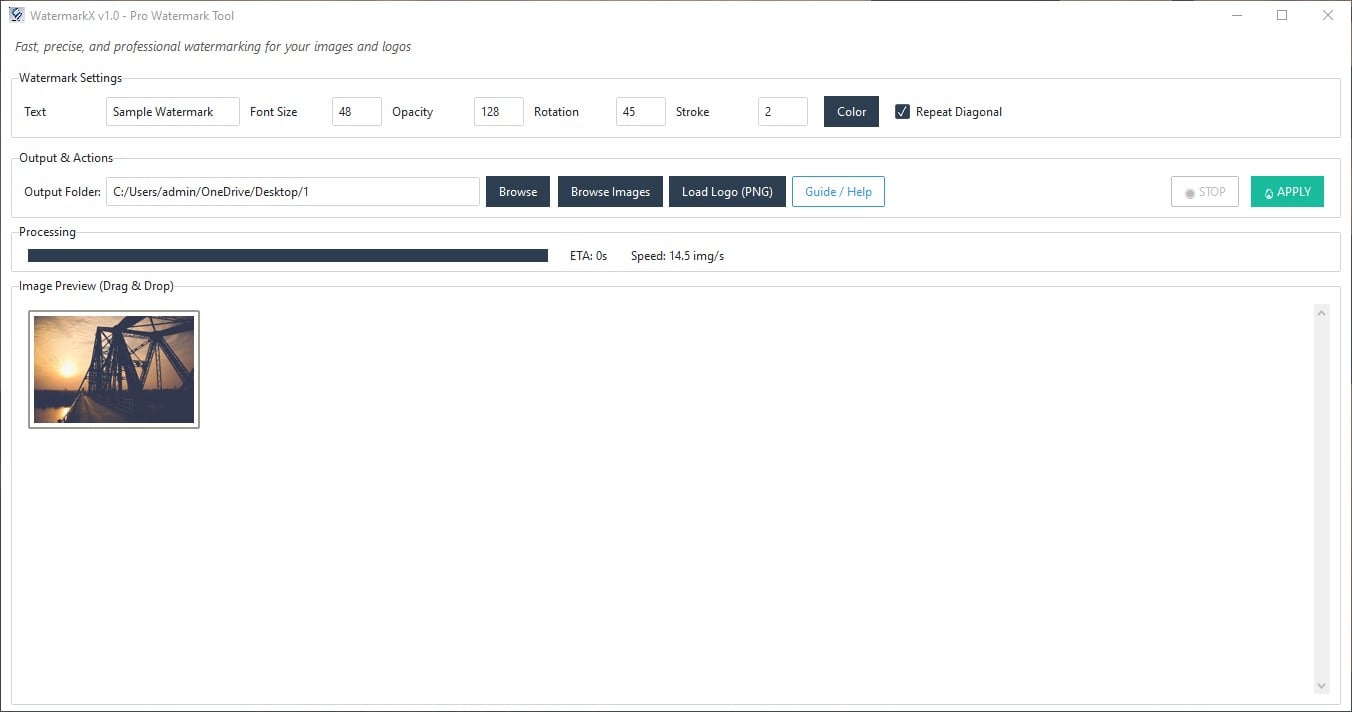Image resolution: width=1352 pixels, height=712 pixels.
Task: Click the watermark Text input field
Action: tap(173, 112)
